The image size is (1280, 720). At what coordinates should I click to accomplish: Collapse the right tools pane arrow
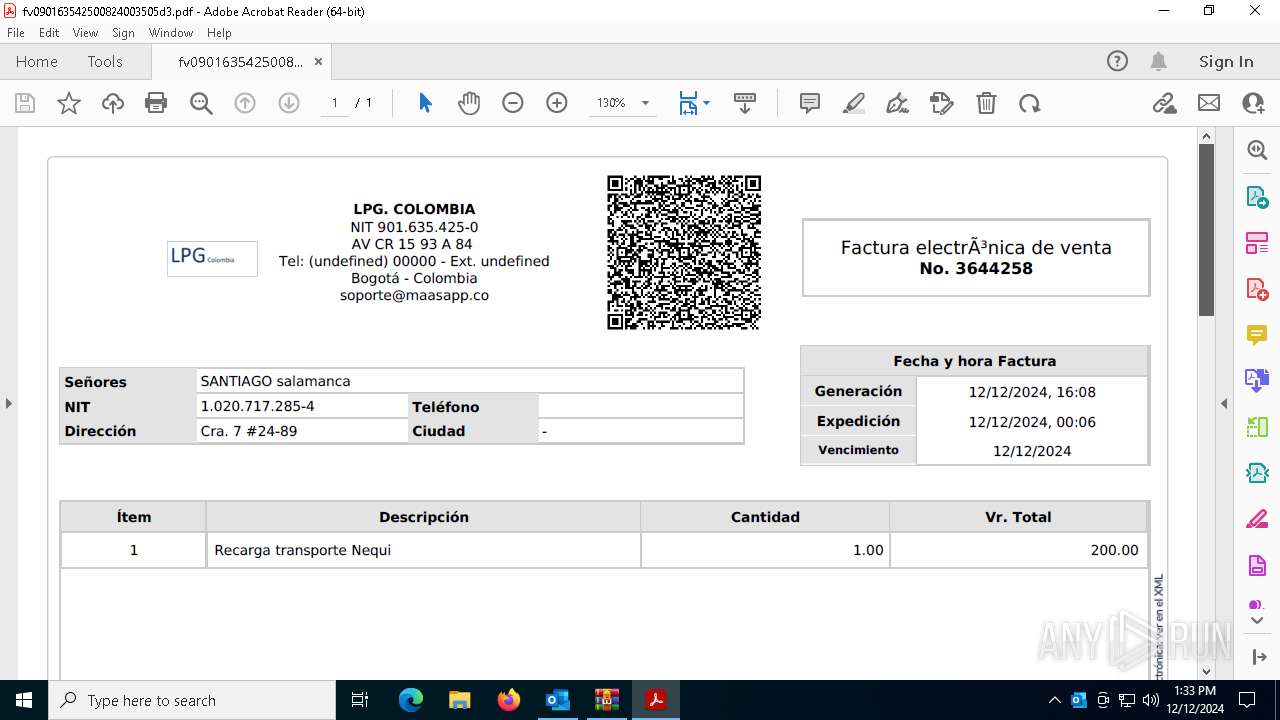[1224, 403]
